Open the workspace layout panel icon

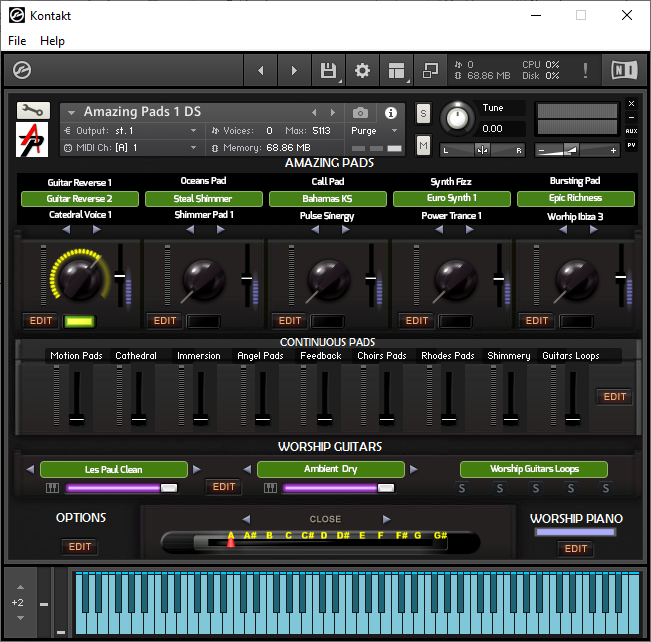pos(396,71)
